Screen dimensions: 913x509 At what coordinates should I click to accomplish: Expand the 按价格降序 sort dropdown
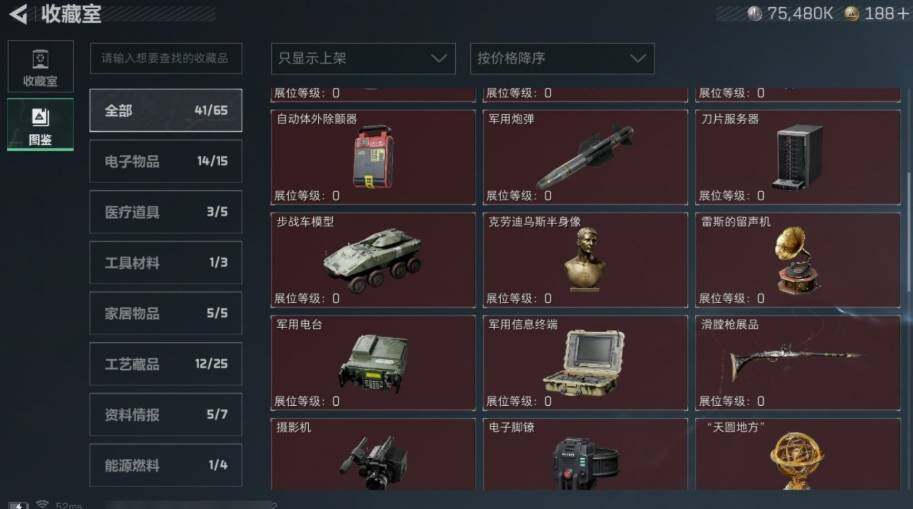[x=562, y=58]
